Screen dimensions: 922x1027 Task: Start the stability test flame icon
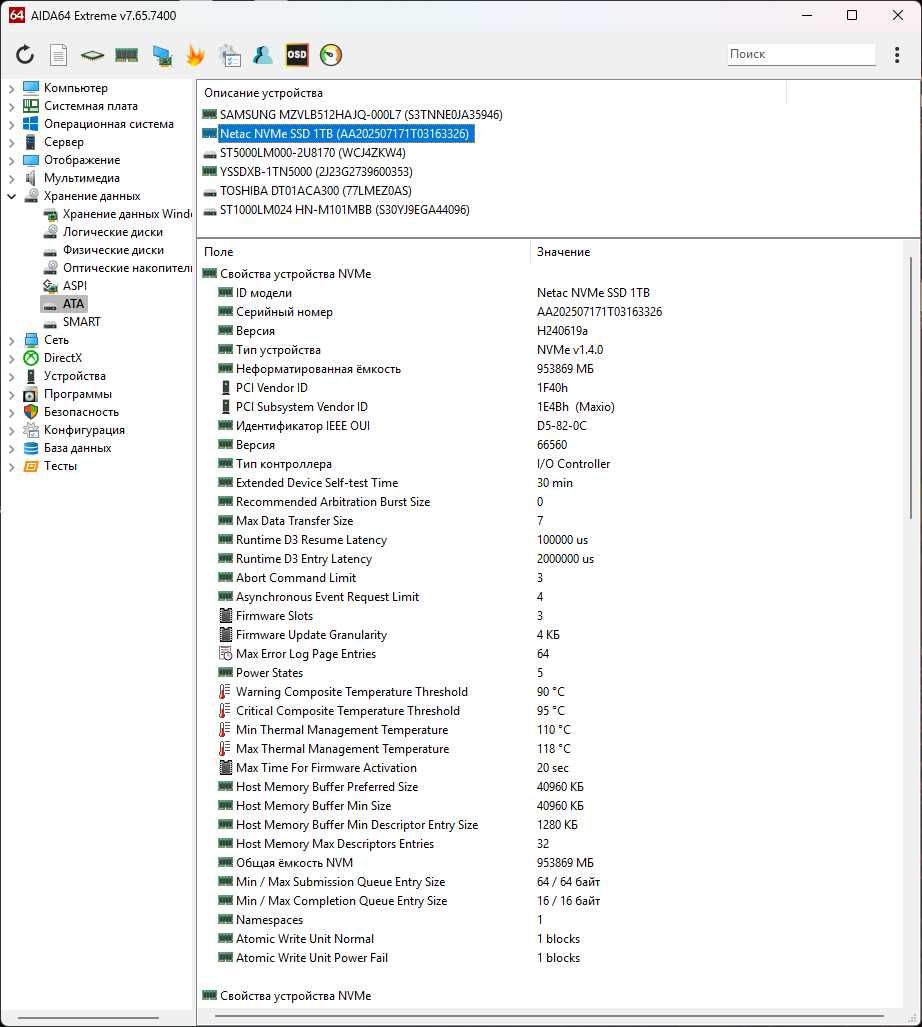195,55
